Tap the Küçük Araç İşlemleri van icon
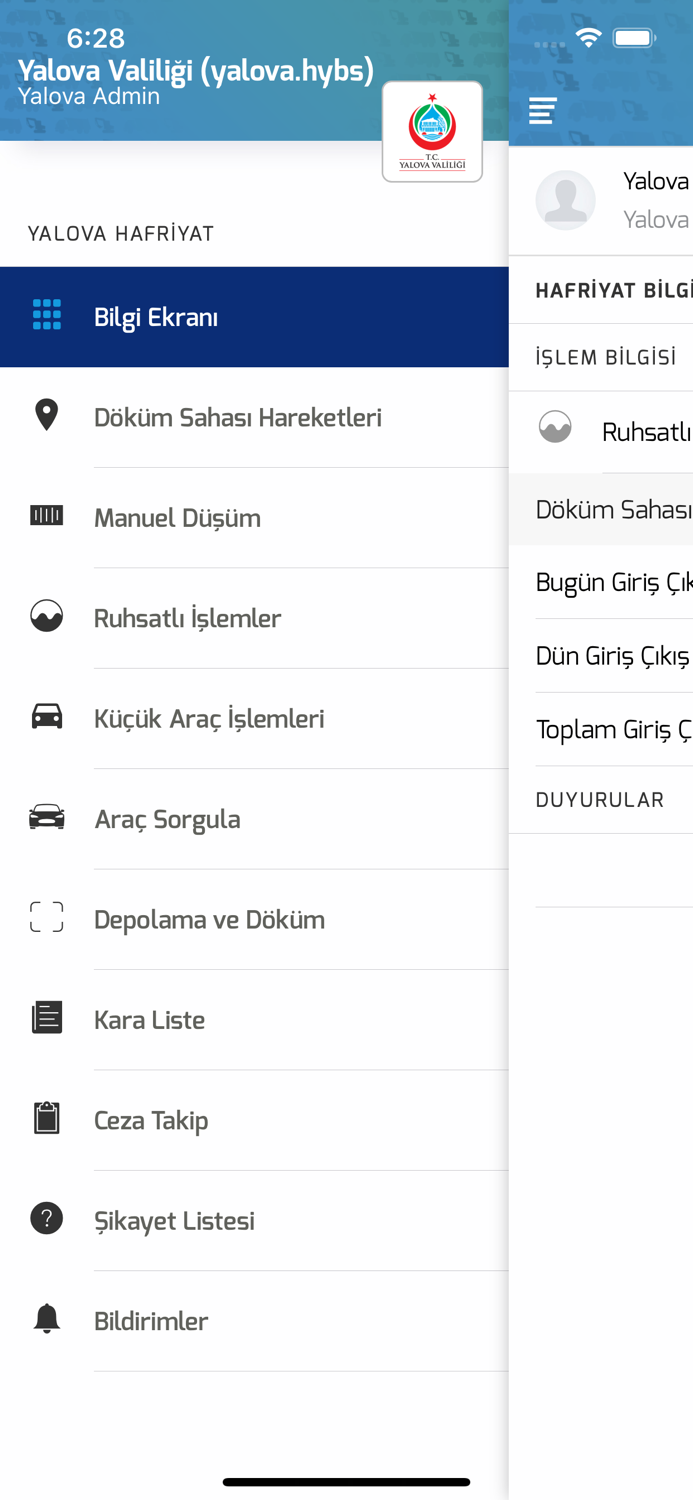The image size is (693, 1500). (46, 716)
